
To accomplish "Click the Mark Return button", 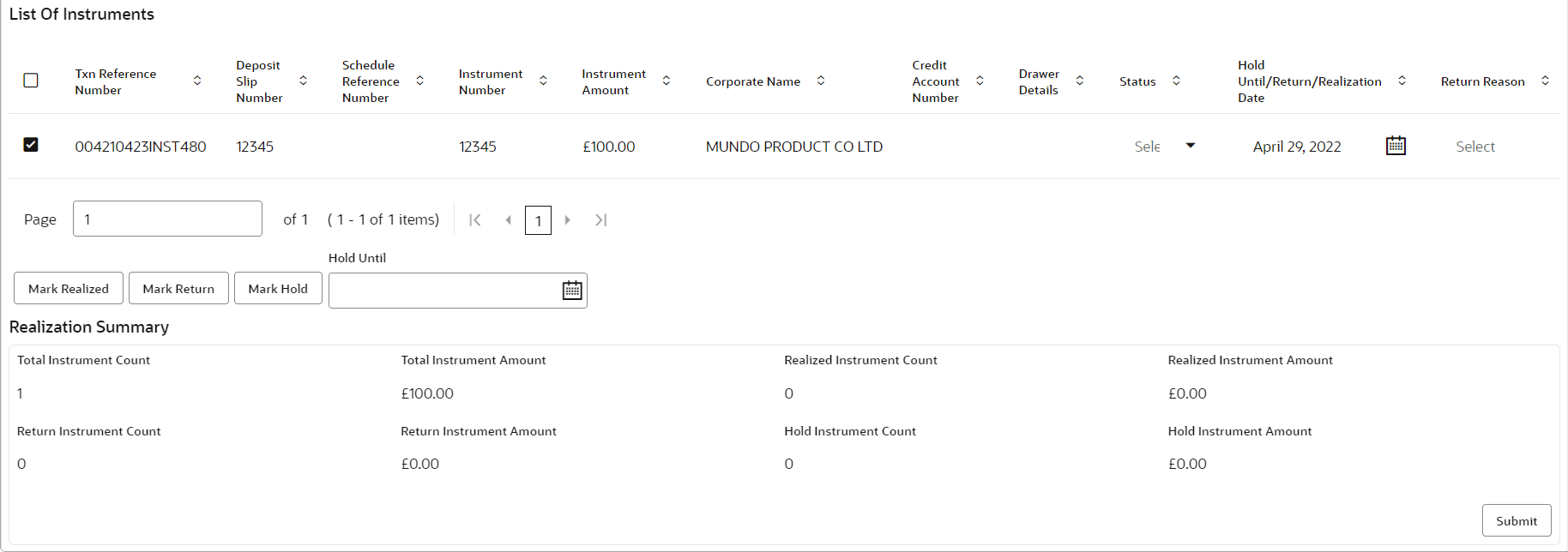I will [178, 288].
